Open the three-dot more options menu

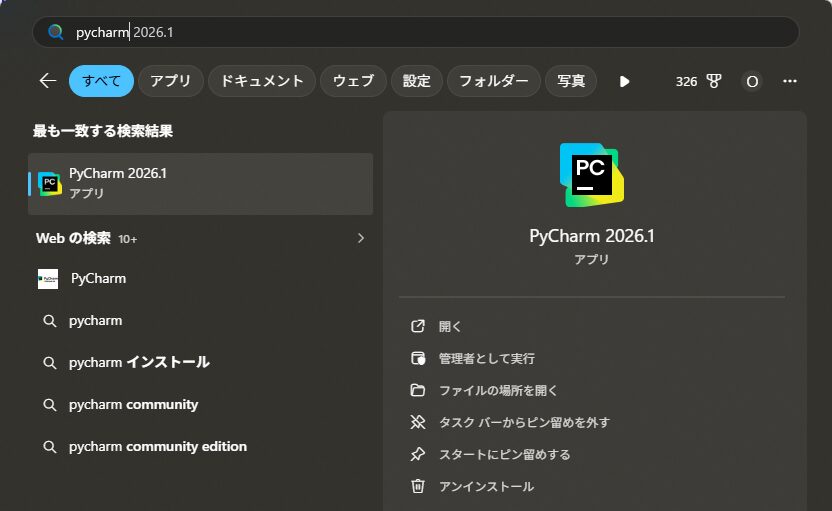[x=790, y=81]
